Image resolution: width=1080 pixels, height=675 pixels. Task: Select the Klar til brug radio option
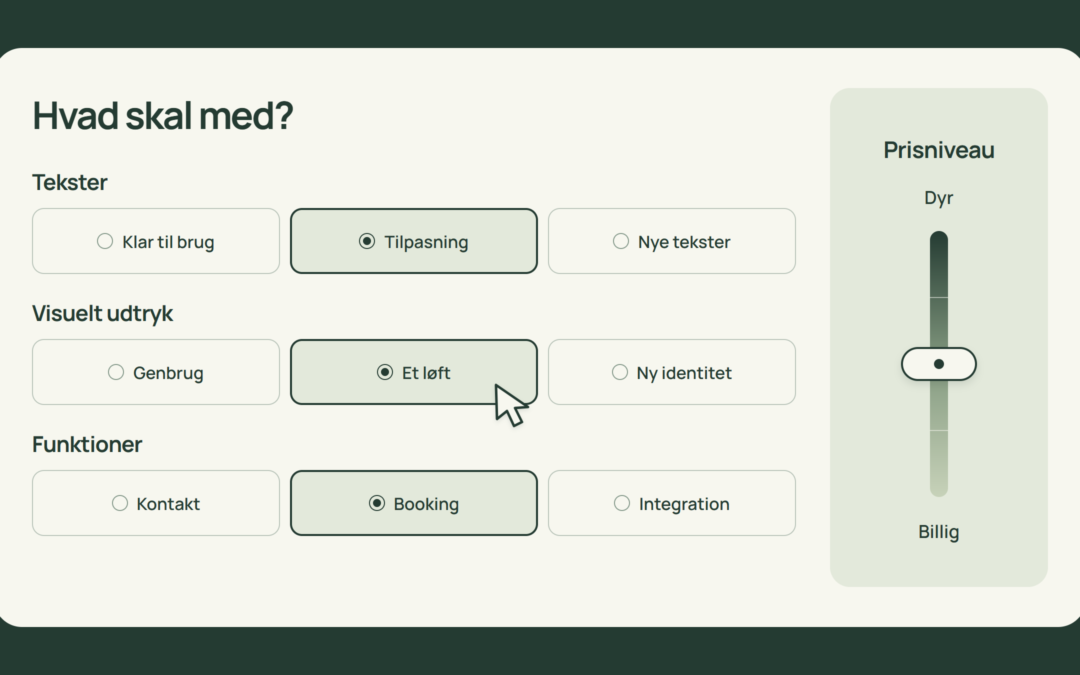click(156, 241)
